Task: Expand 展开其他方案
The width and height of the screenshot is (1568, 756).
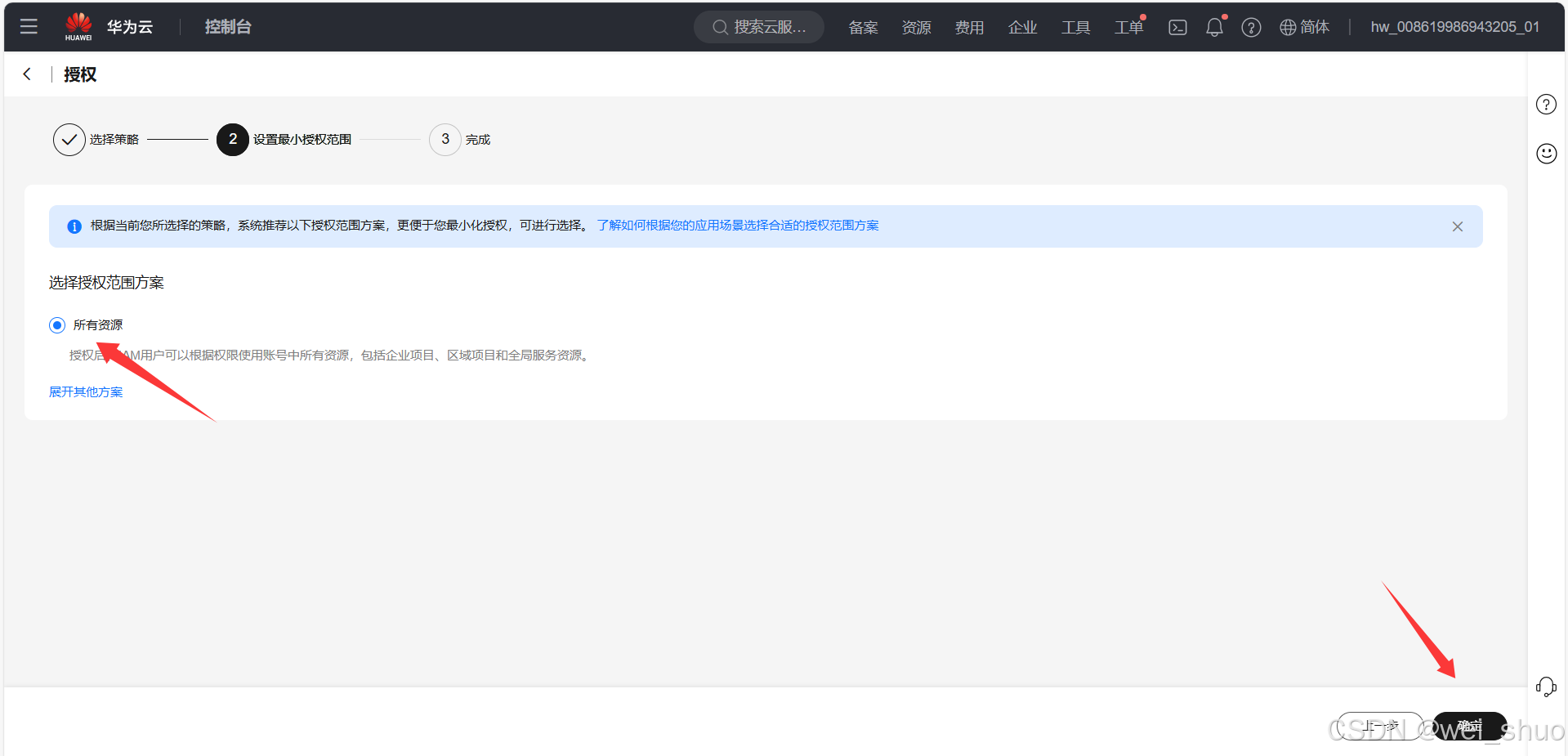Action: click(86, 392)
